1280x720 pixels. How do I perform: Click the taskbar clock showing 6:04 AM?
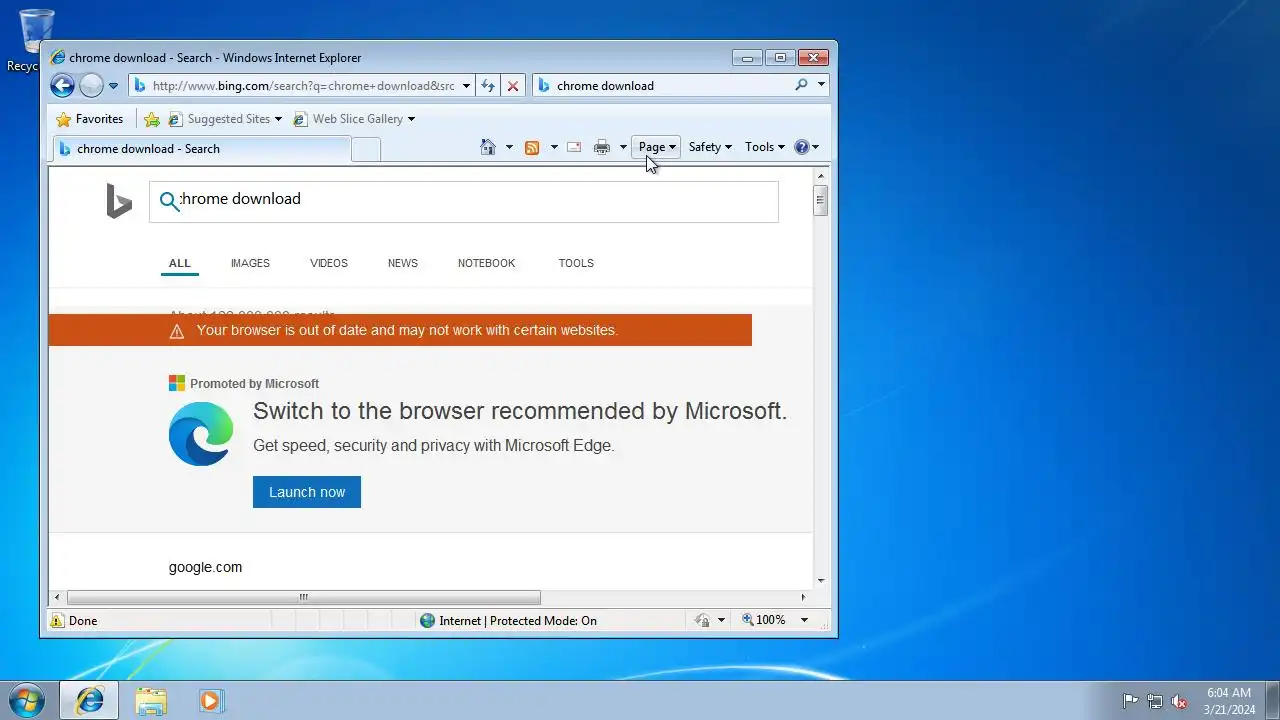pyautogui.click(x=1229, y=701)
